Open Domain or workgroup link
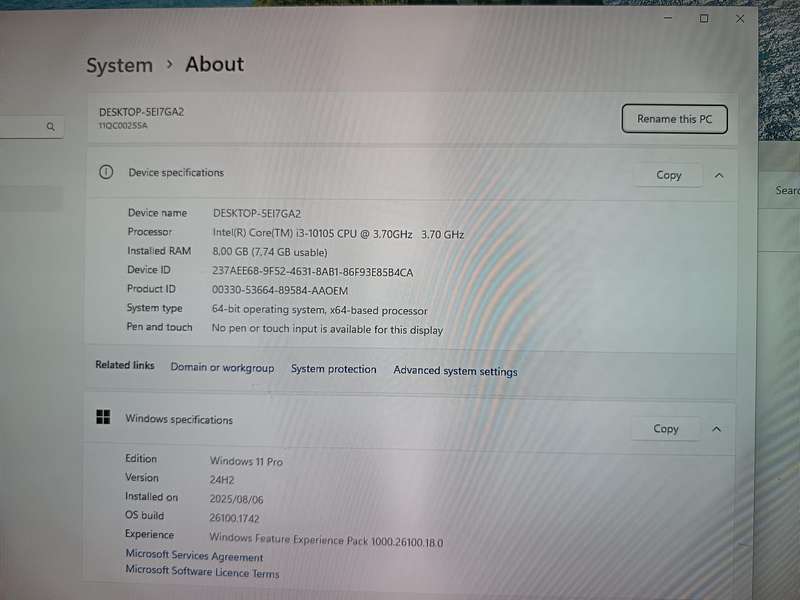Image resolution: width=800 pixels, height=600 pixels. point(222,367)
